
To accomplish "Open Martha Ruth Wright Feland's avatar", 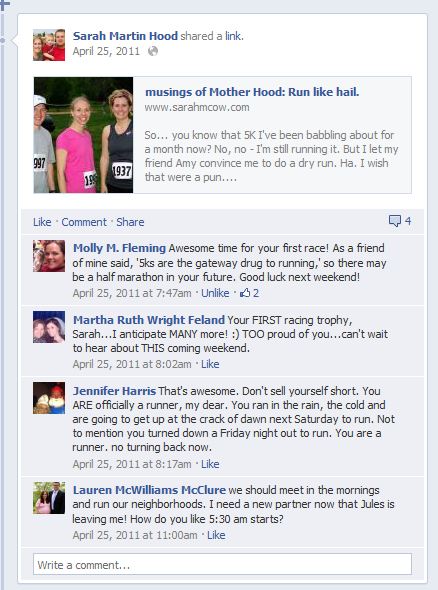I will click(49, 327).
